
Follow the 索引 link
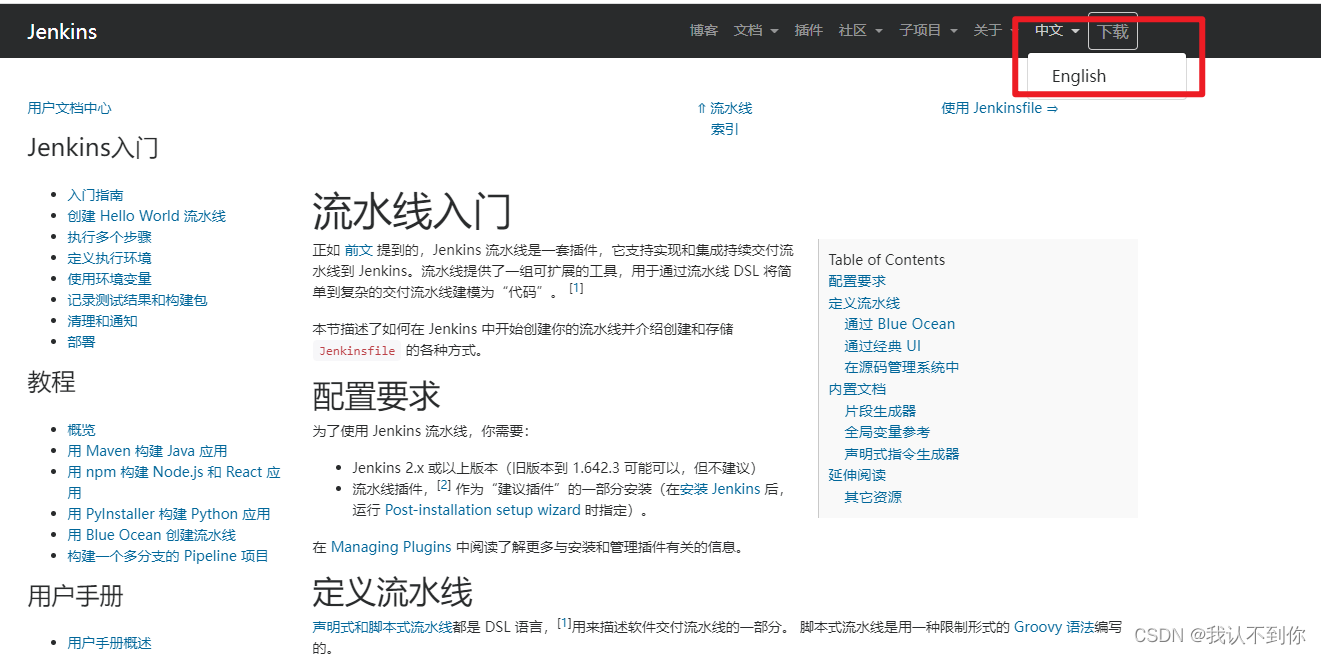[x=724, y=128]
